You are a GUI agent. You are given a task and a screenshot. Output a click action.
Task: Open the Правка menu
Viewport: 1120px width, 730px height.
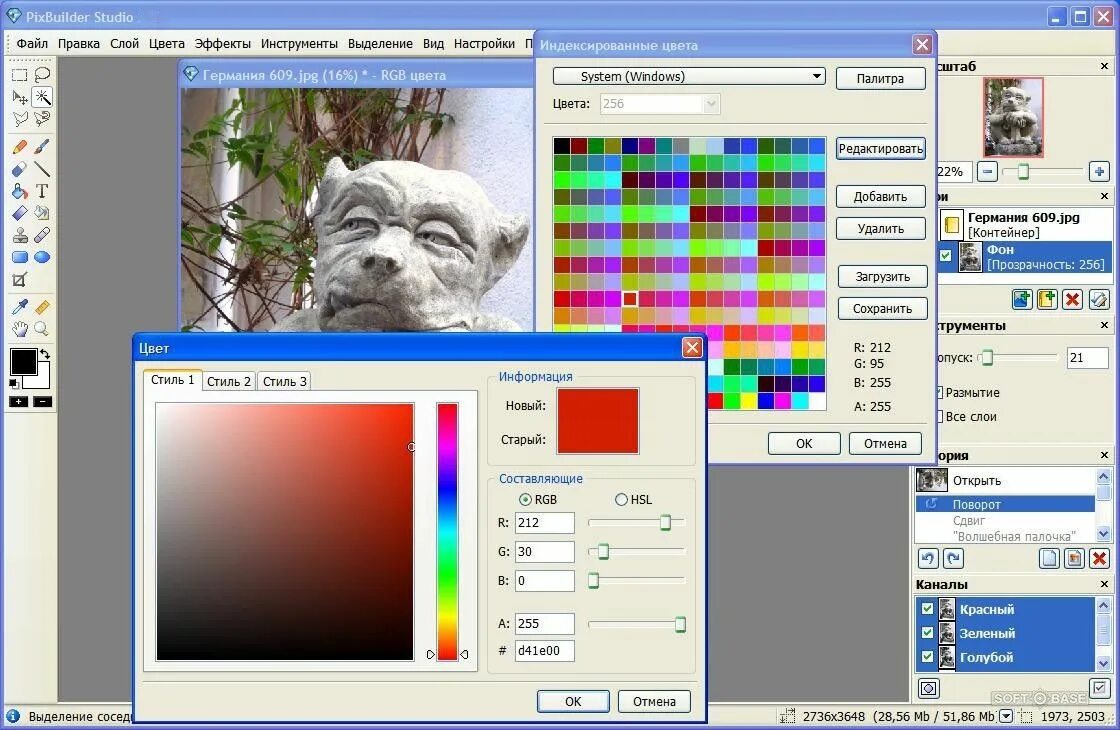[79, 44]
